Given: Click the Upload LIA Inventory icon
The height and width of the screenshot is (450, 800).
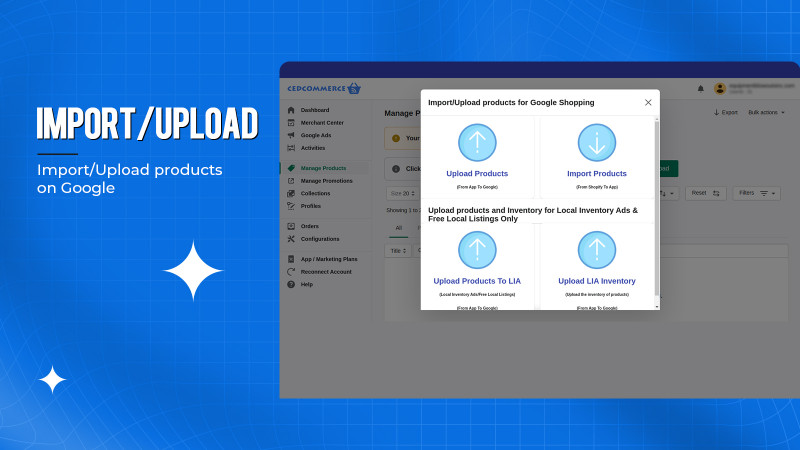Looking at the screenshot, I should coord(597,250).
